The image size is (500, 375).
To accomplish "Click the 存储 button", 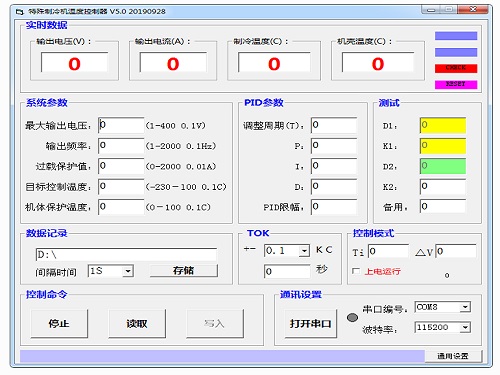I will [x=183, y=270].
